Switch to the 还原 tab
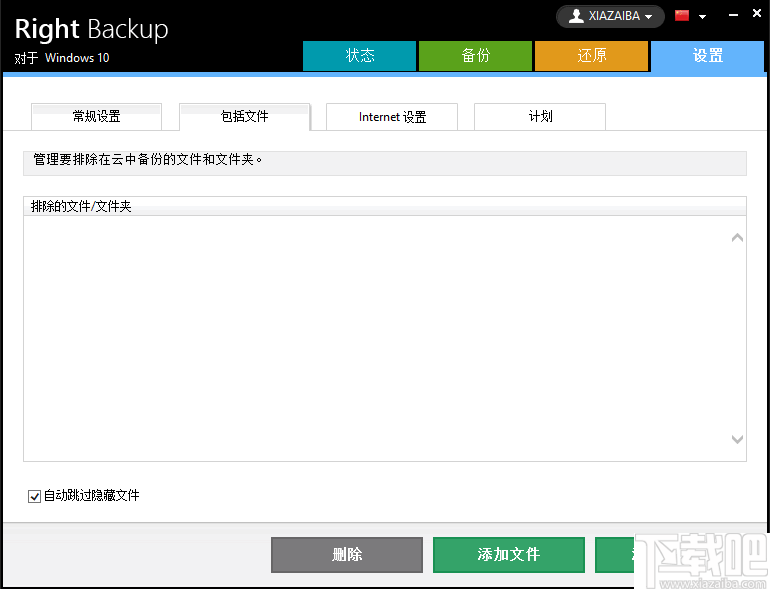This screenshot has width=770, height=589. click(x=591, y=56)
